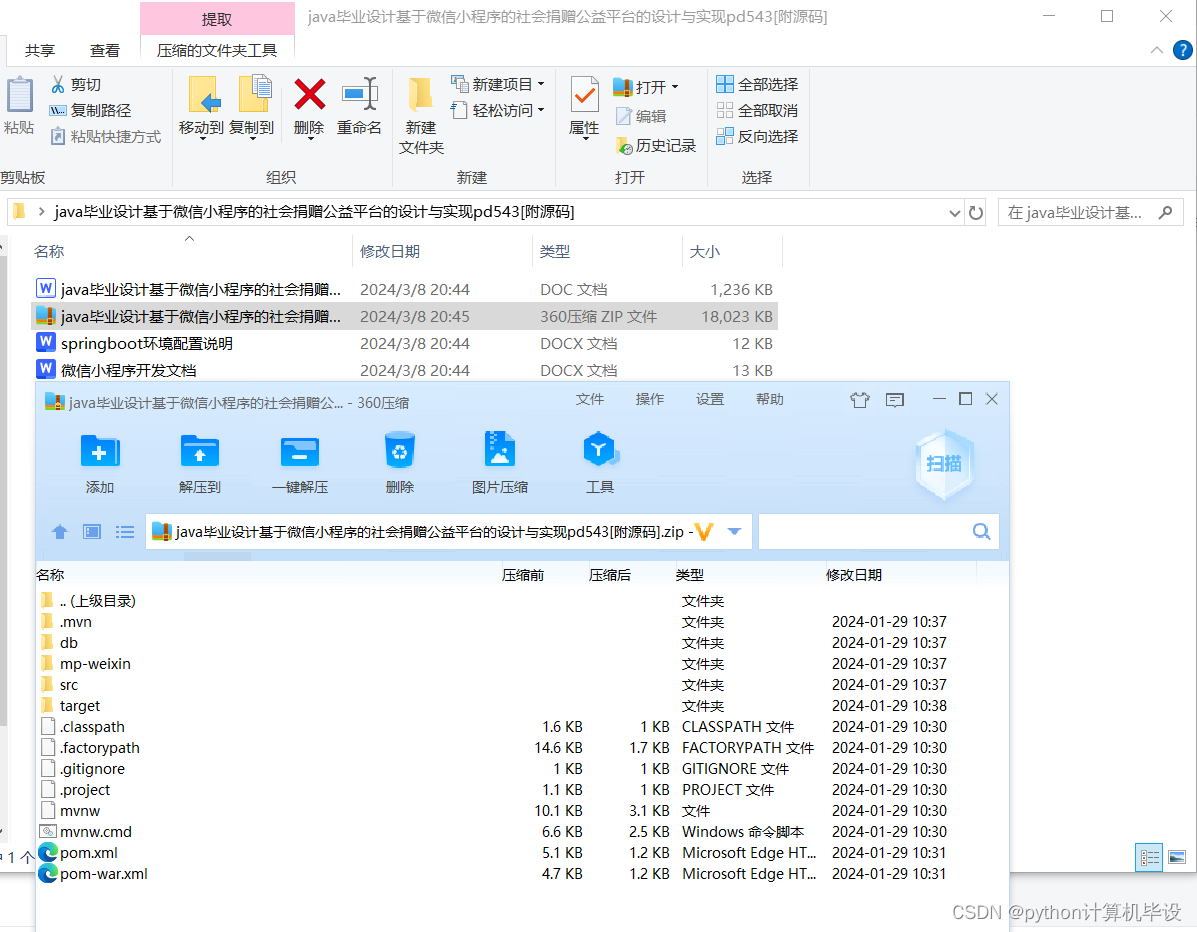Click Select none (全部取消)

[757, 111]
